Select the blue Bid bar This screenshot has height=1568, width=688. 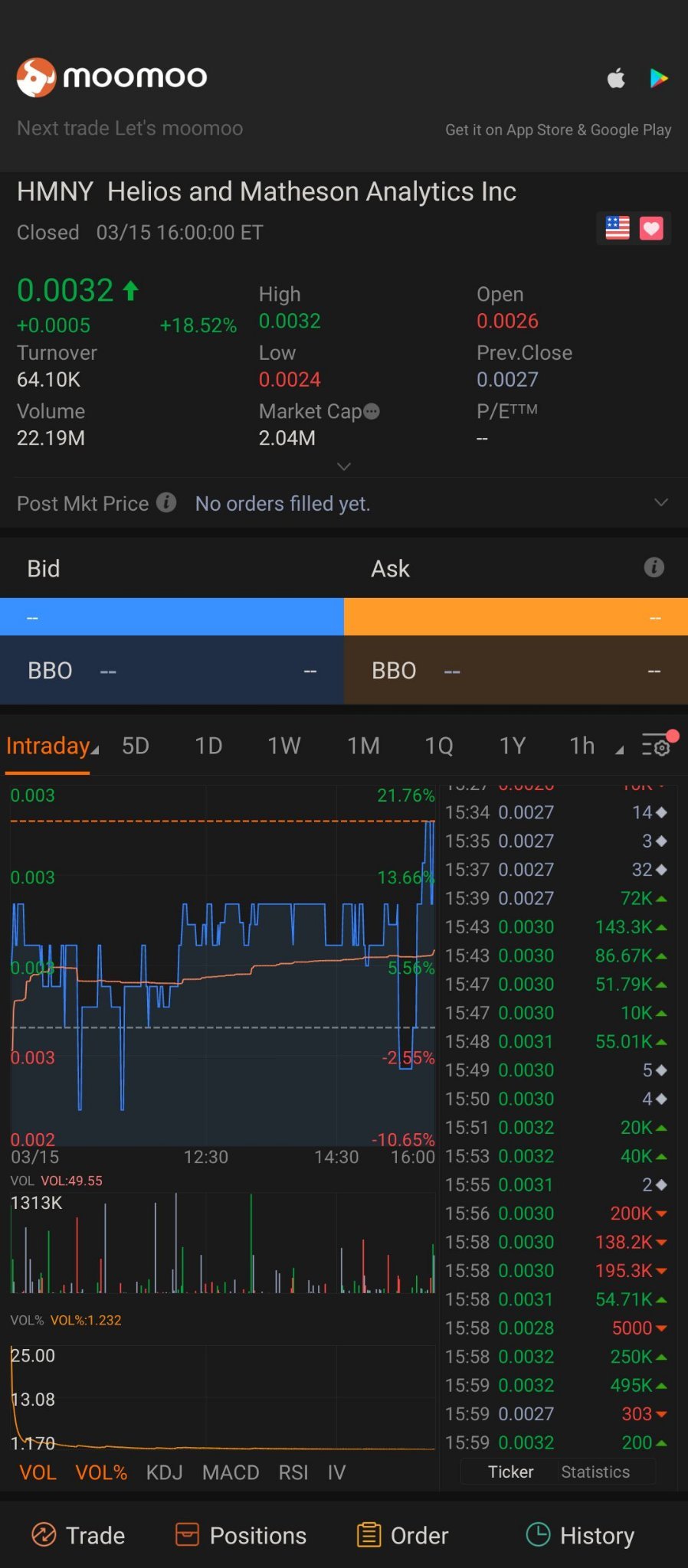click(x=172, y=617)
